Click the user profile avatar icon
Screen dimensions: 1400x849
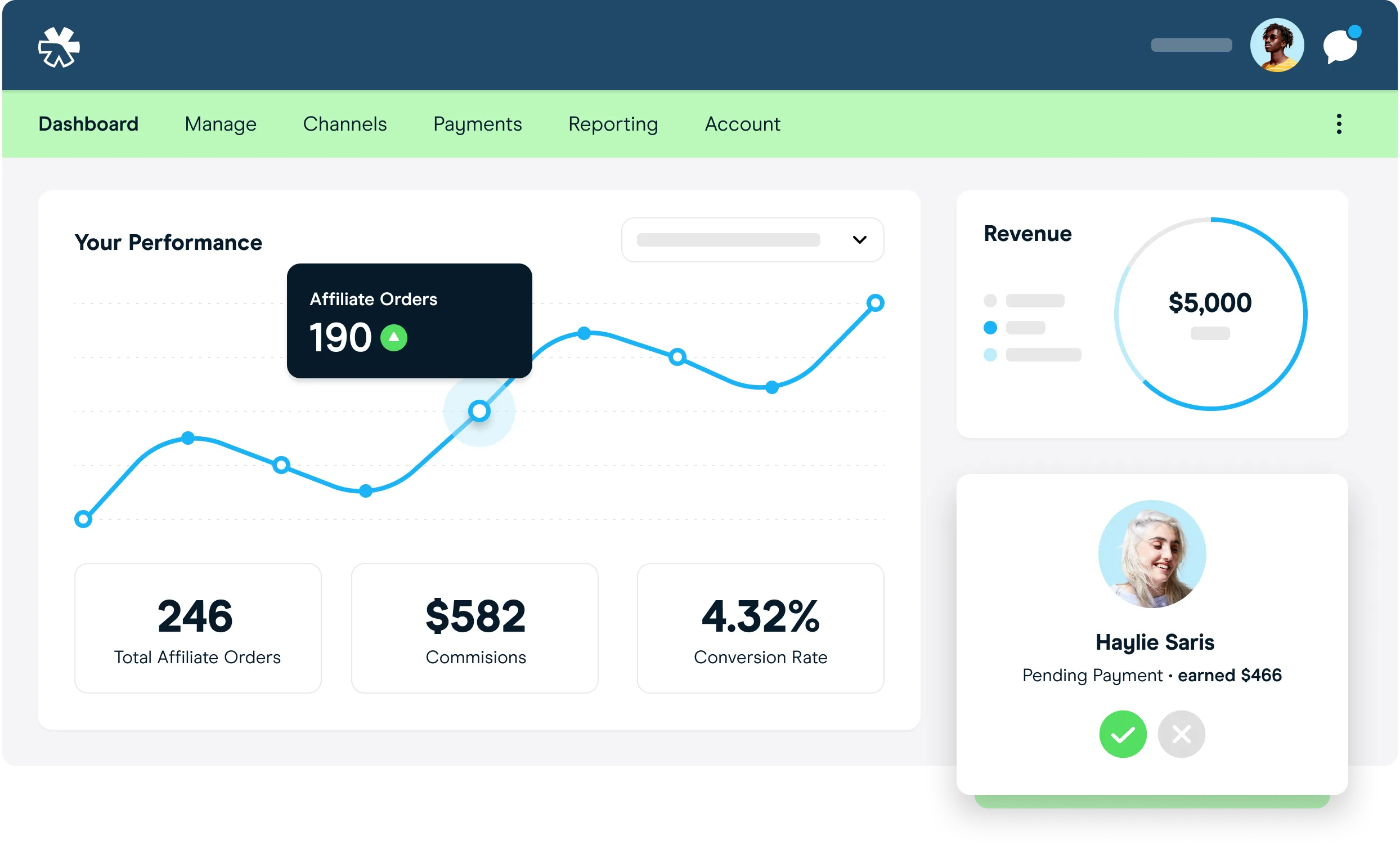coord(1279,45)
